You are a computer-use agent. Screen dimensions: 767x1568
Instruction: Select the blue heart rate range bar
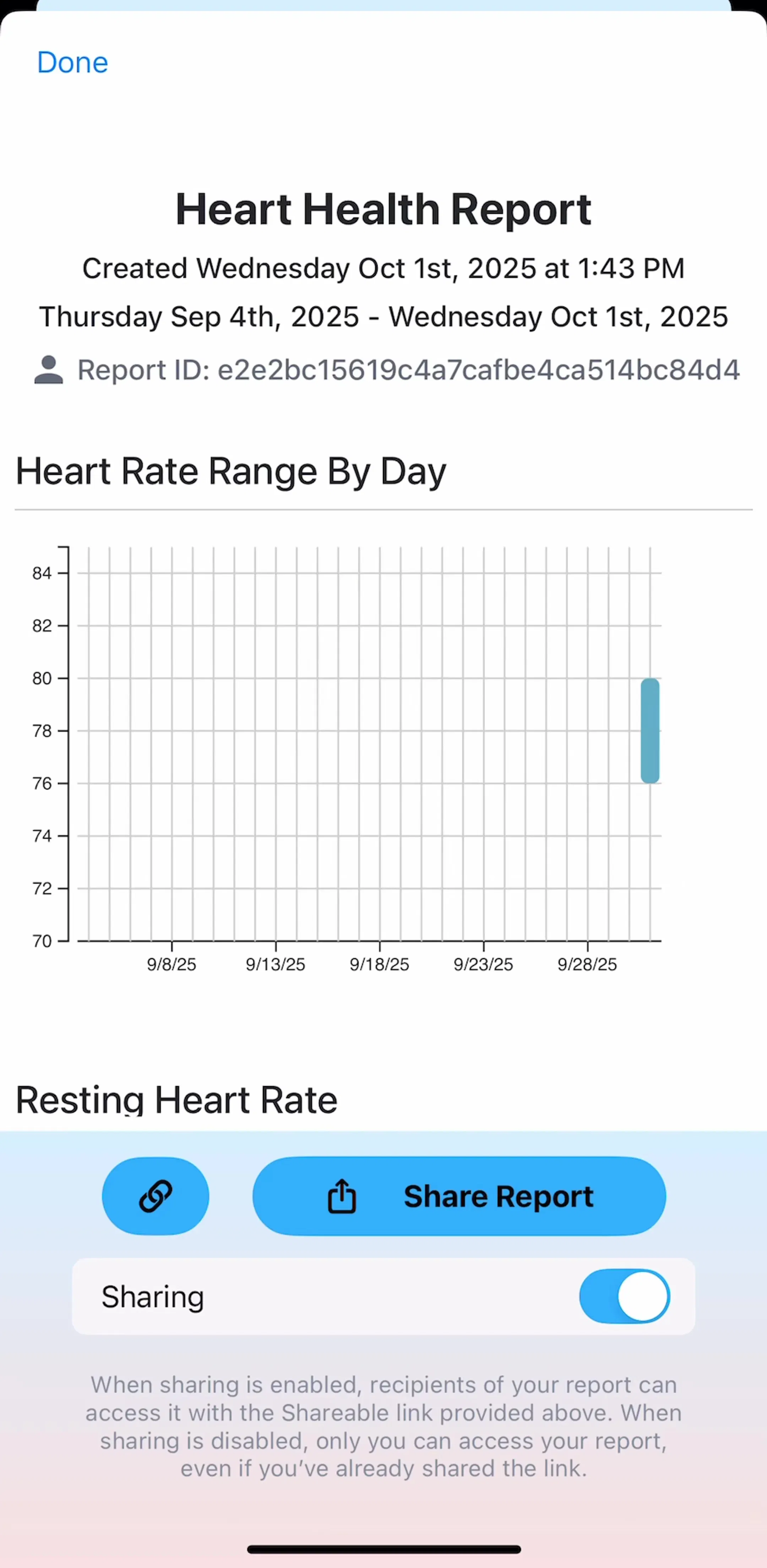(649, 731)
